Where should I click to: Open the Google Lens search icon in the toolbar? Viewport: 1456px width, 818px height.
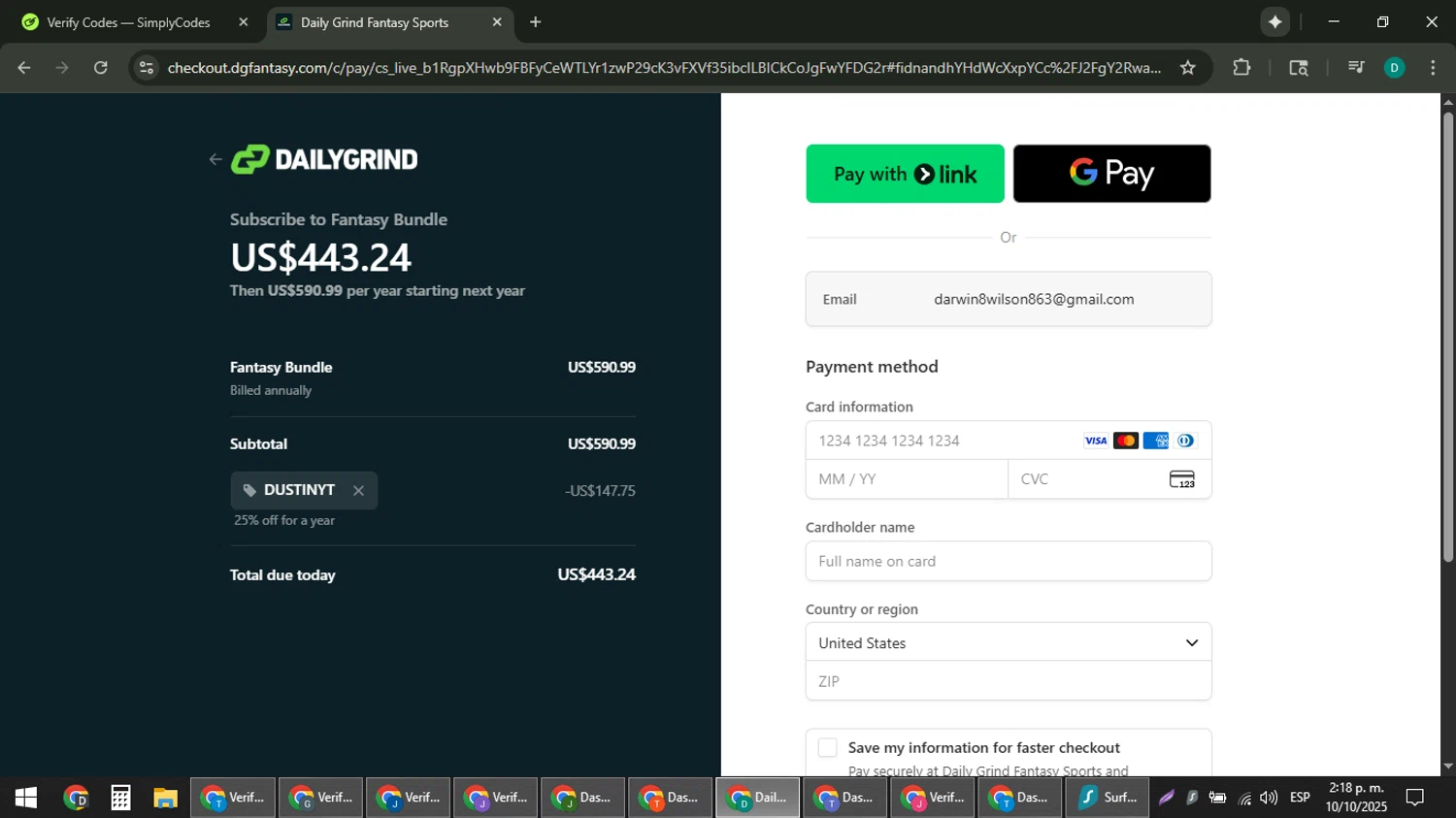pos(1298,67)
